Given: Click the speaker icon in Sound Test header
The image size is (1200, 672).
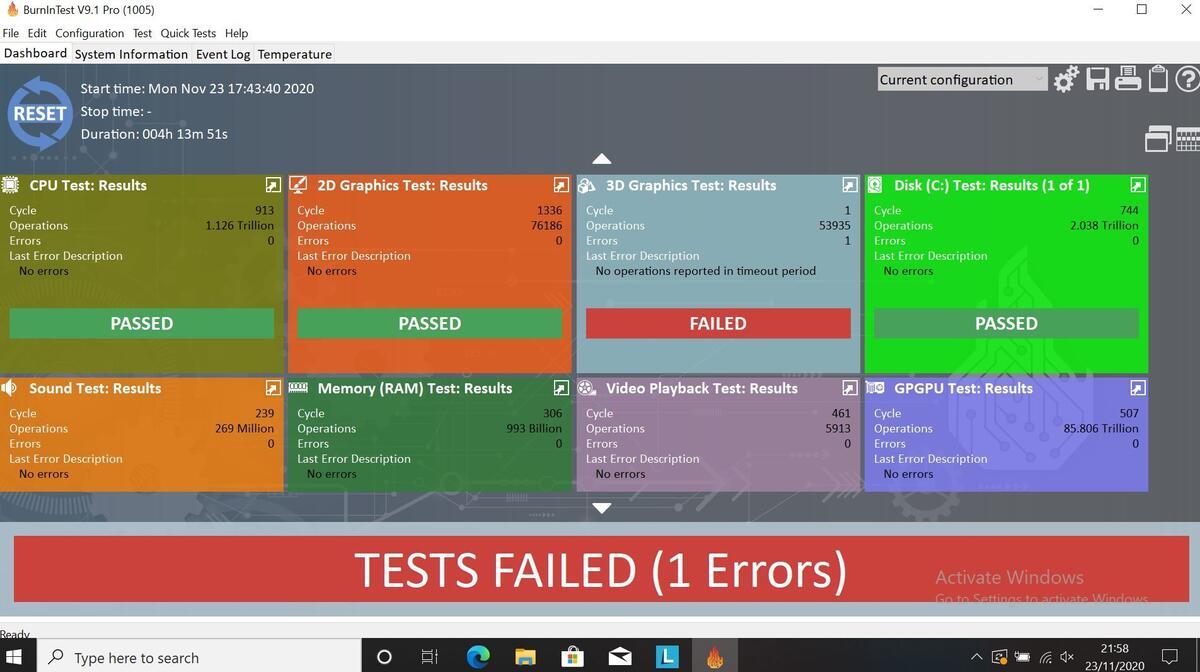Looking at the screenshot, I should 11,388.
